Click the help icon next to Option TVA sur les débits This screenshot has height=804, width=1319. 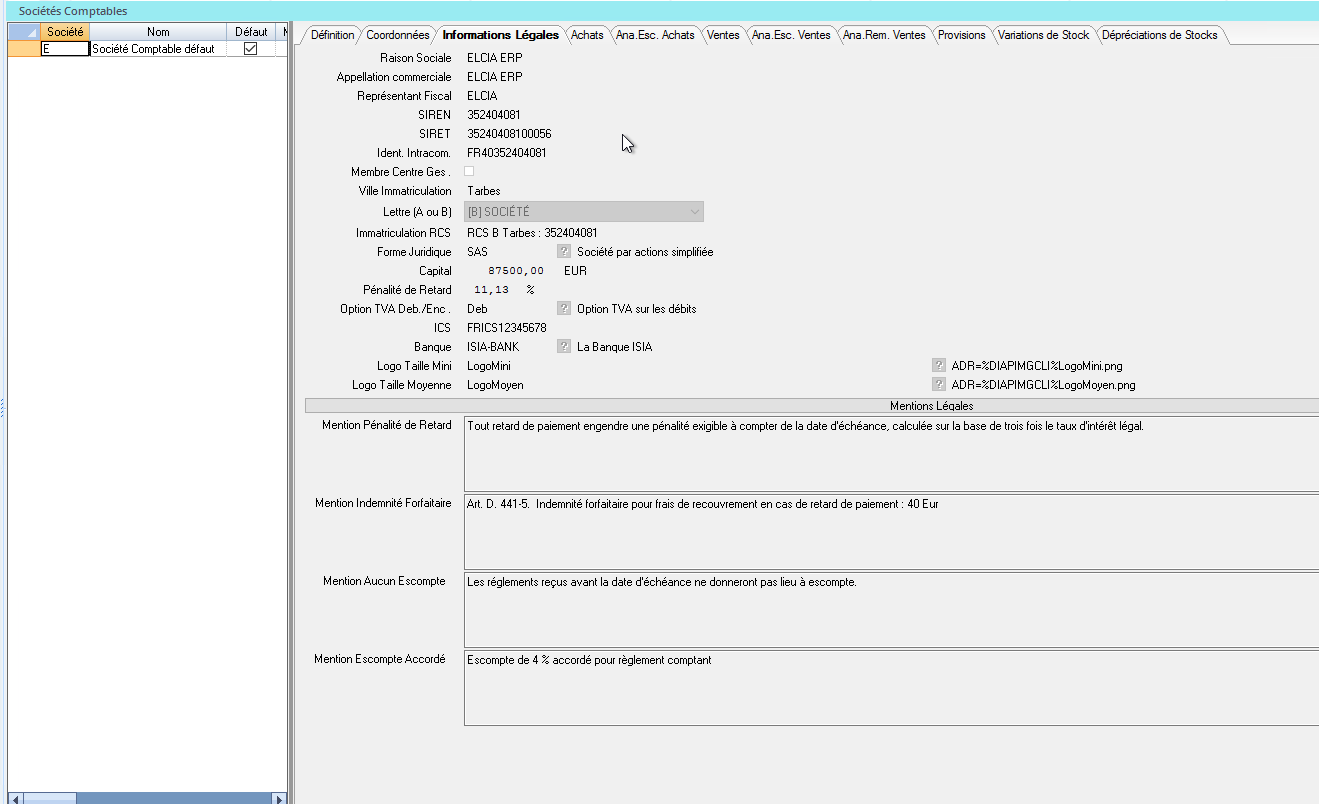563,308
